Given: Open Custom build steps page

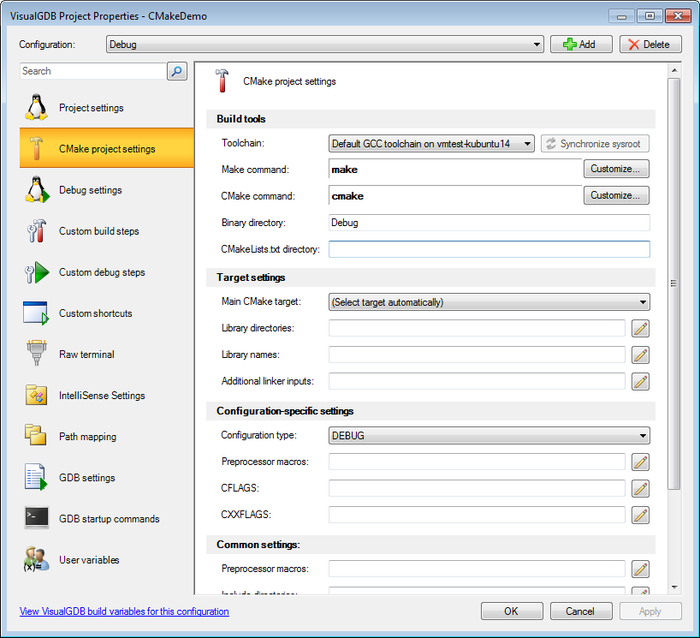Looking at the screenshot, I should 107,231.
